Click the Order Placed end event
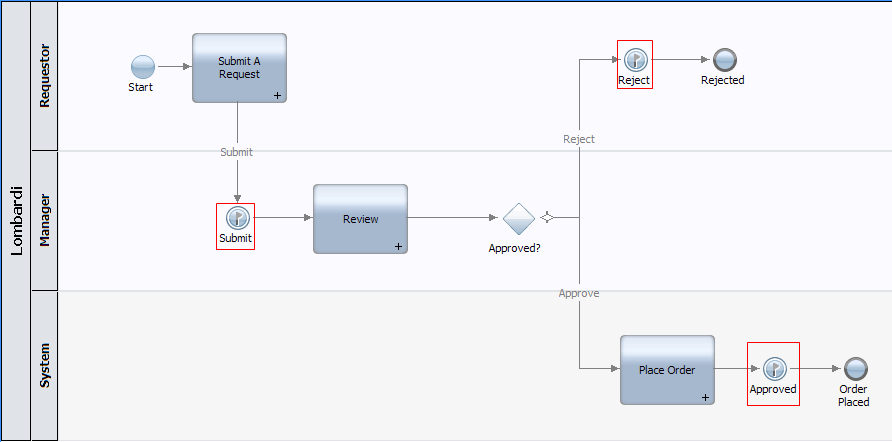This screenshot has height=442, width=892. (855, 369)
